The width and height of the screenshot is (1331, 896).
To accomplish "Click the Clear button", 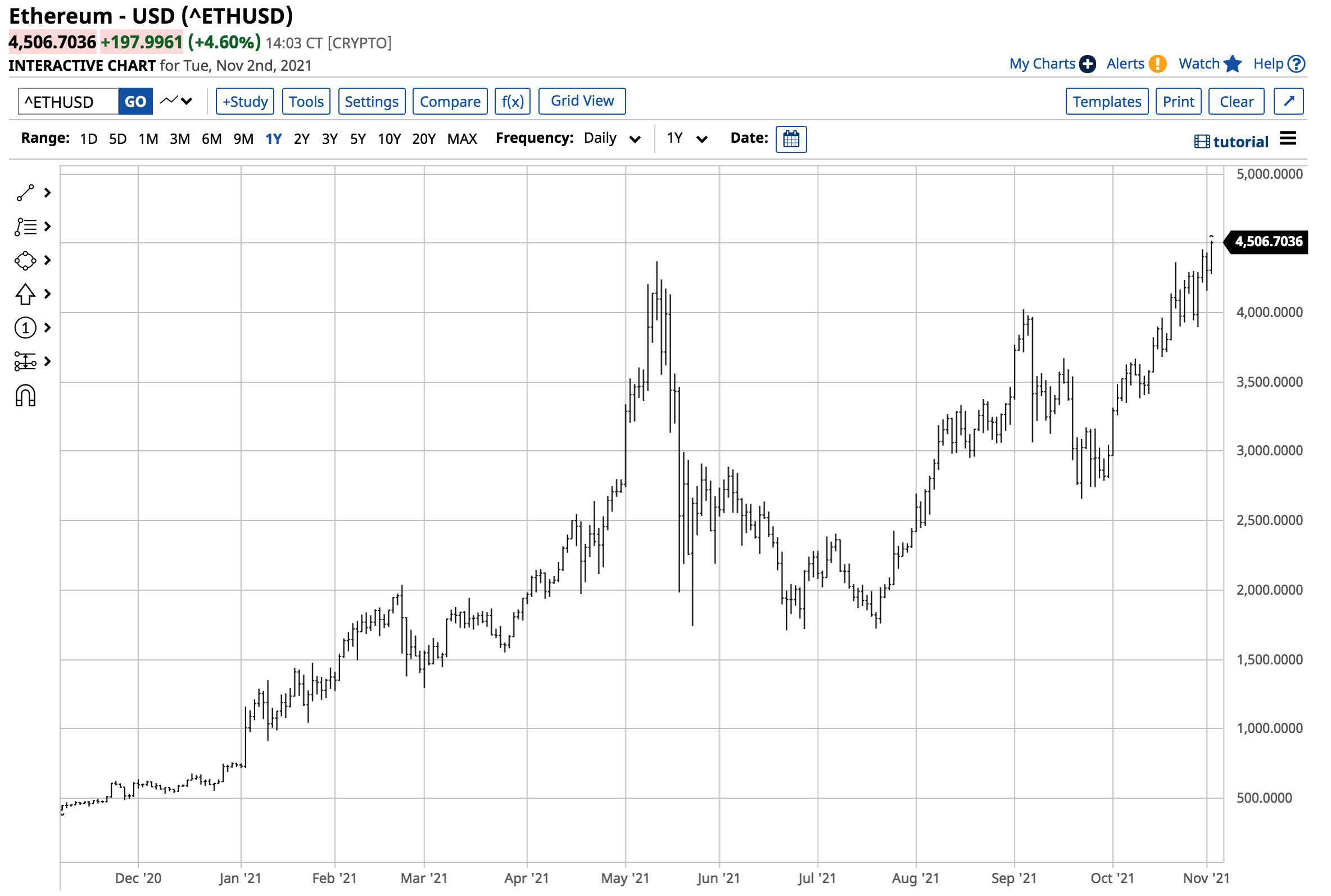I will click(1237, 101).
